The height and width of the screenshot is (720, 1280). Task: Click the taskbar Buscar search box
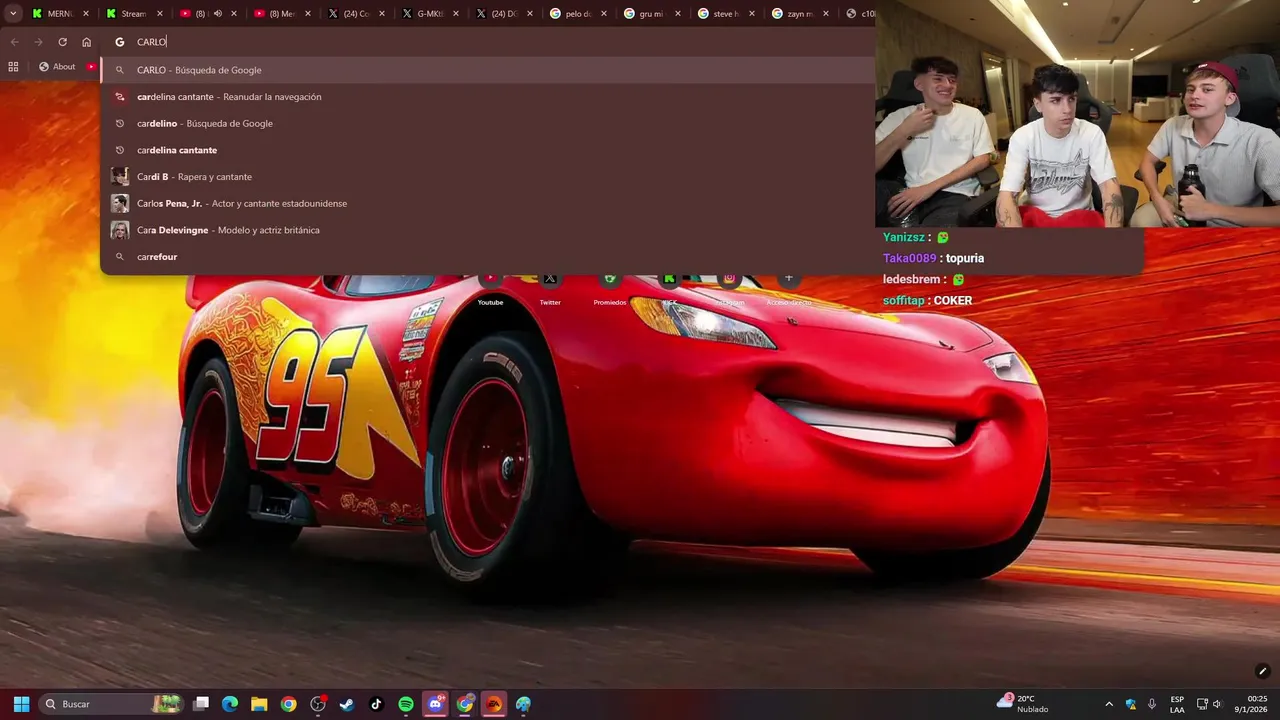point(113,704)
